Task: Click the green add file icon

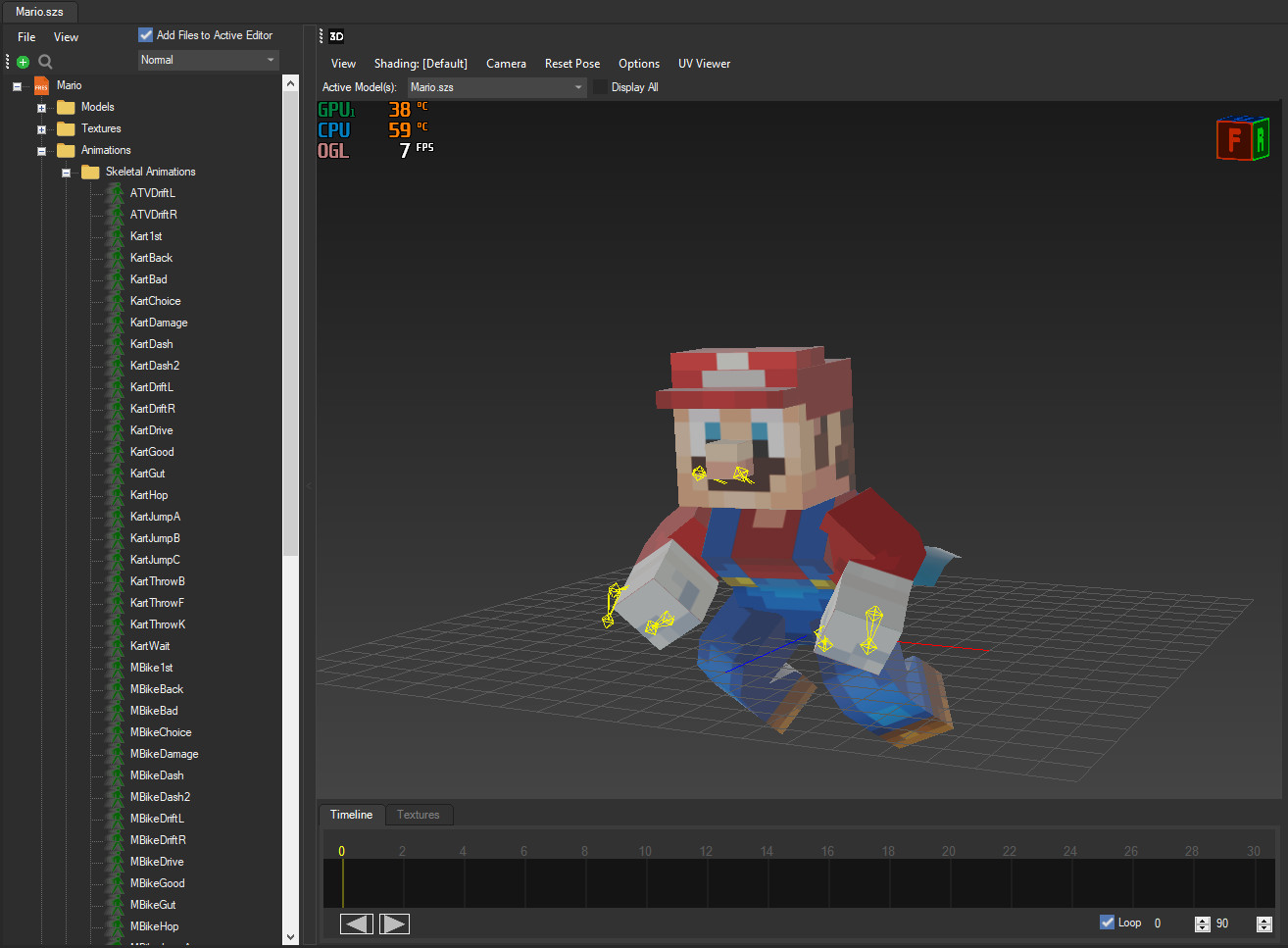Action: [x=22, y=61]
